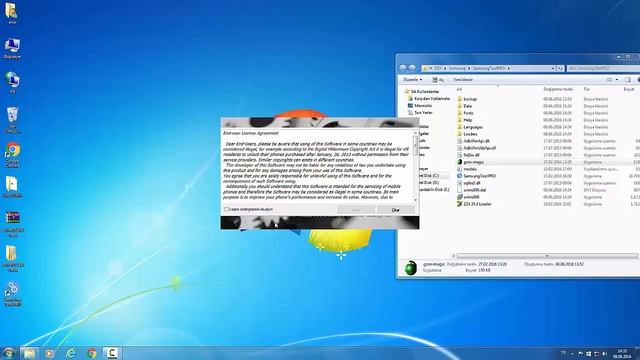Switch to the taskbar app showing a C
This screenshot has height=360, width=640.
(x=112, y=353)
